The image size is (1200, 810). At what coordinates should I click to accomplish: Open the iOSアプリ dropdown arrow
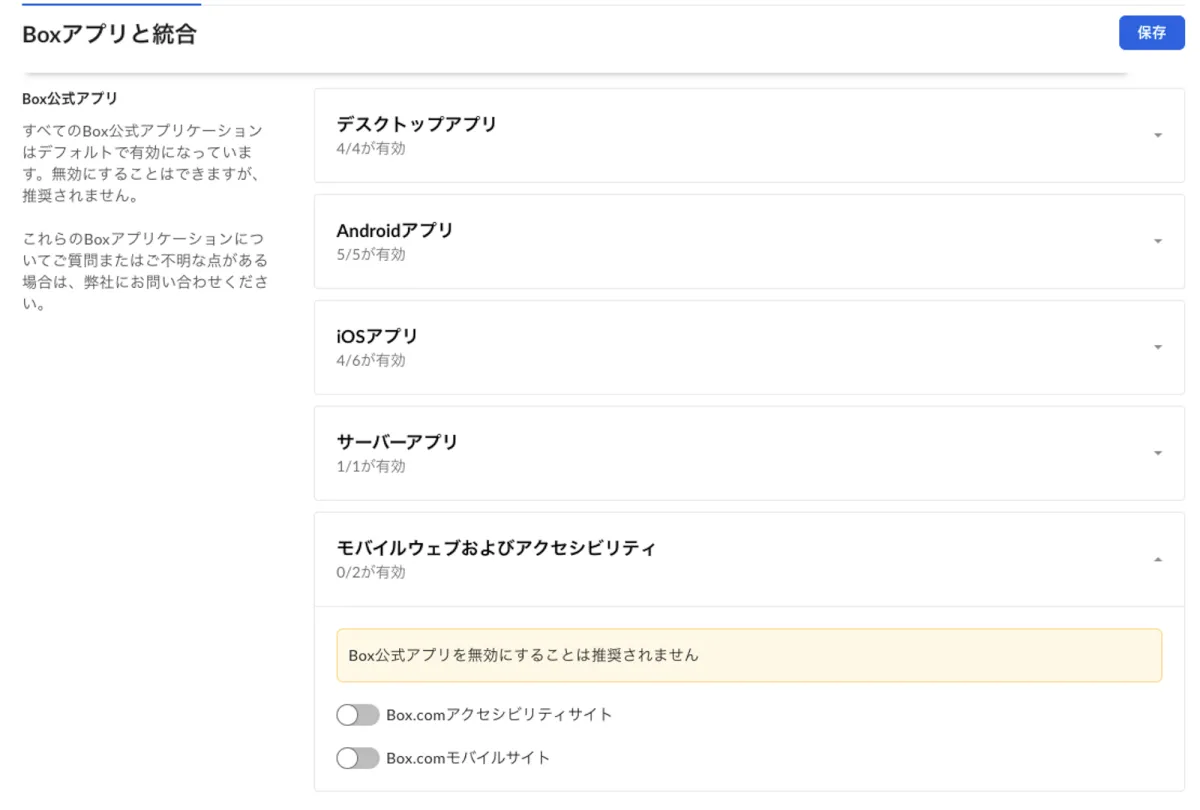[1158, 348]
